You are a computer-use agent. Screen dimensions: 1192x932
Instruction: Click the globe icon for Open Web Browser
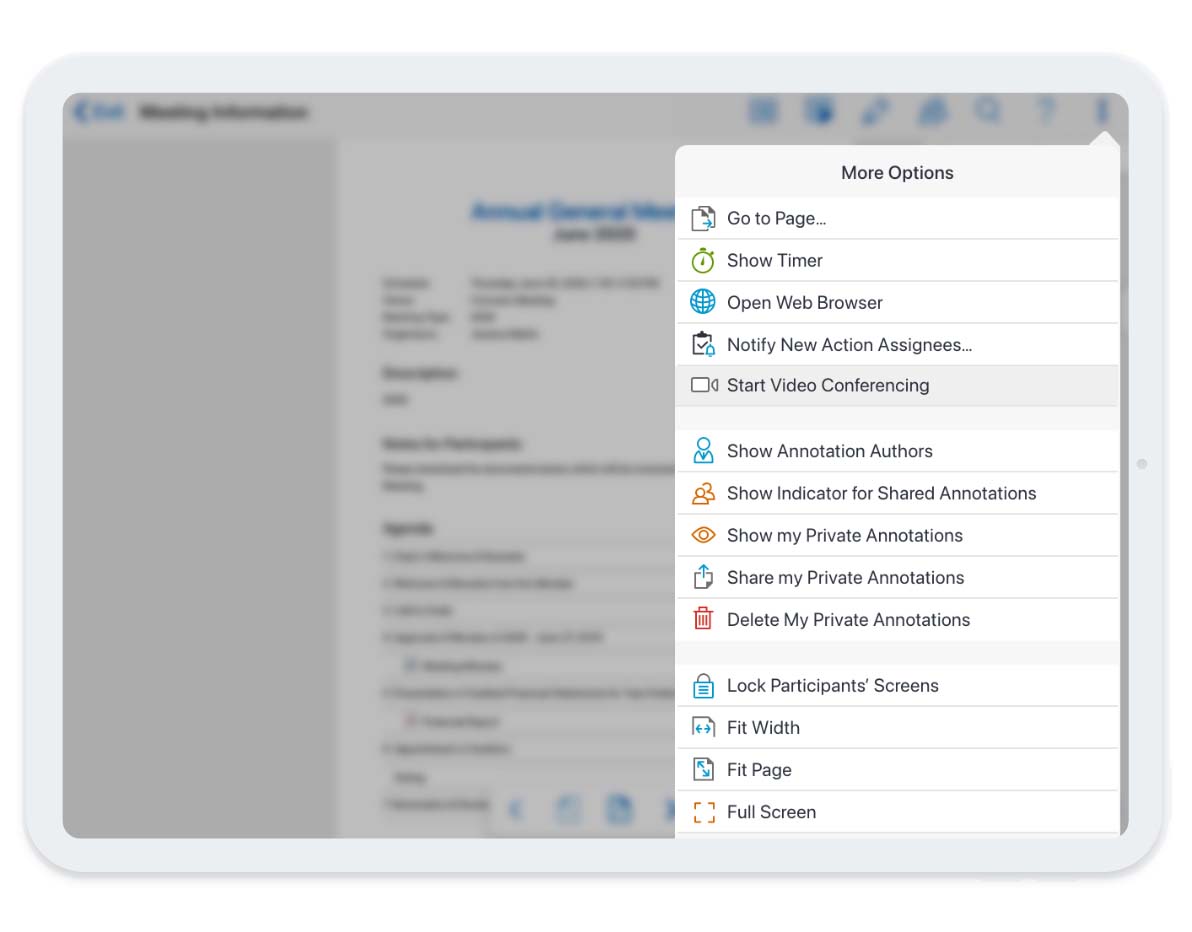(x=704, y=302)
